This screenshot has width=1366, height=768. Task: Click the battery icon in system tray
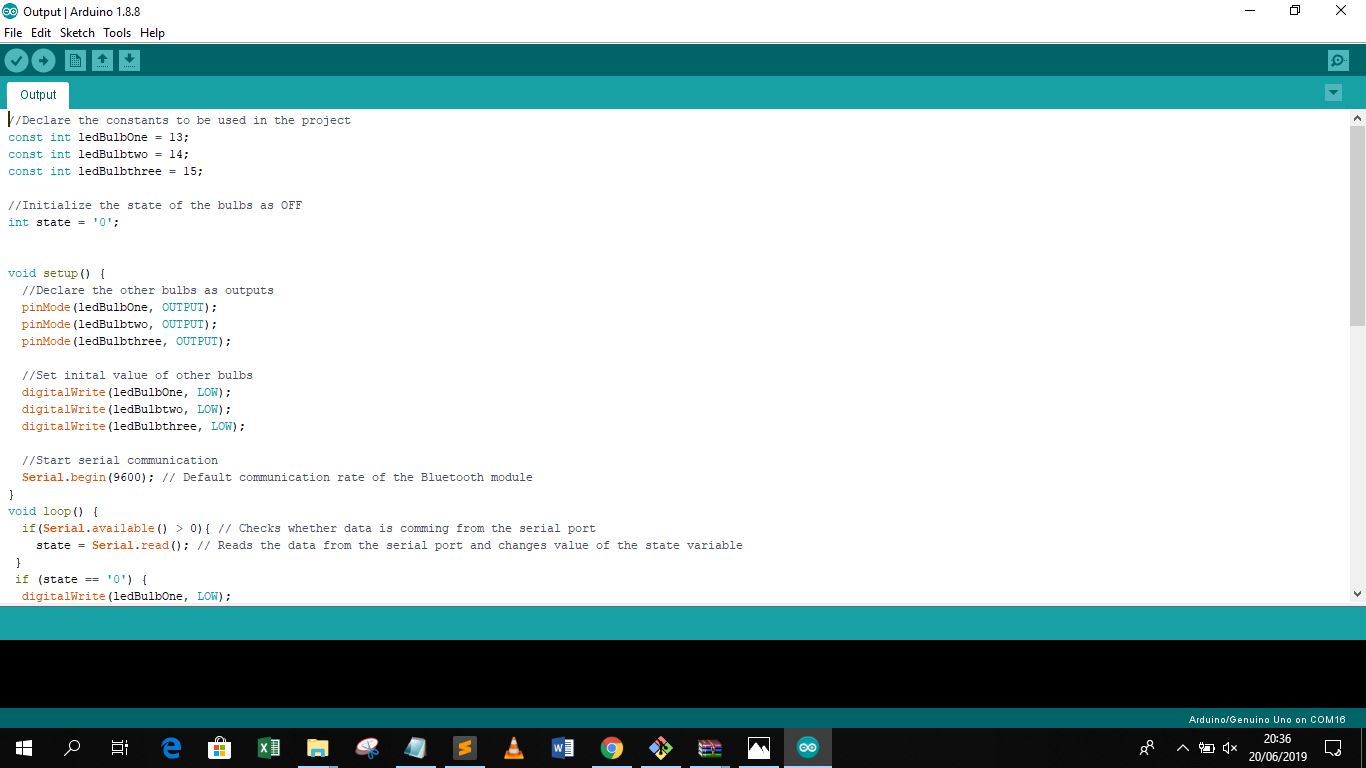point(1207,748)
